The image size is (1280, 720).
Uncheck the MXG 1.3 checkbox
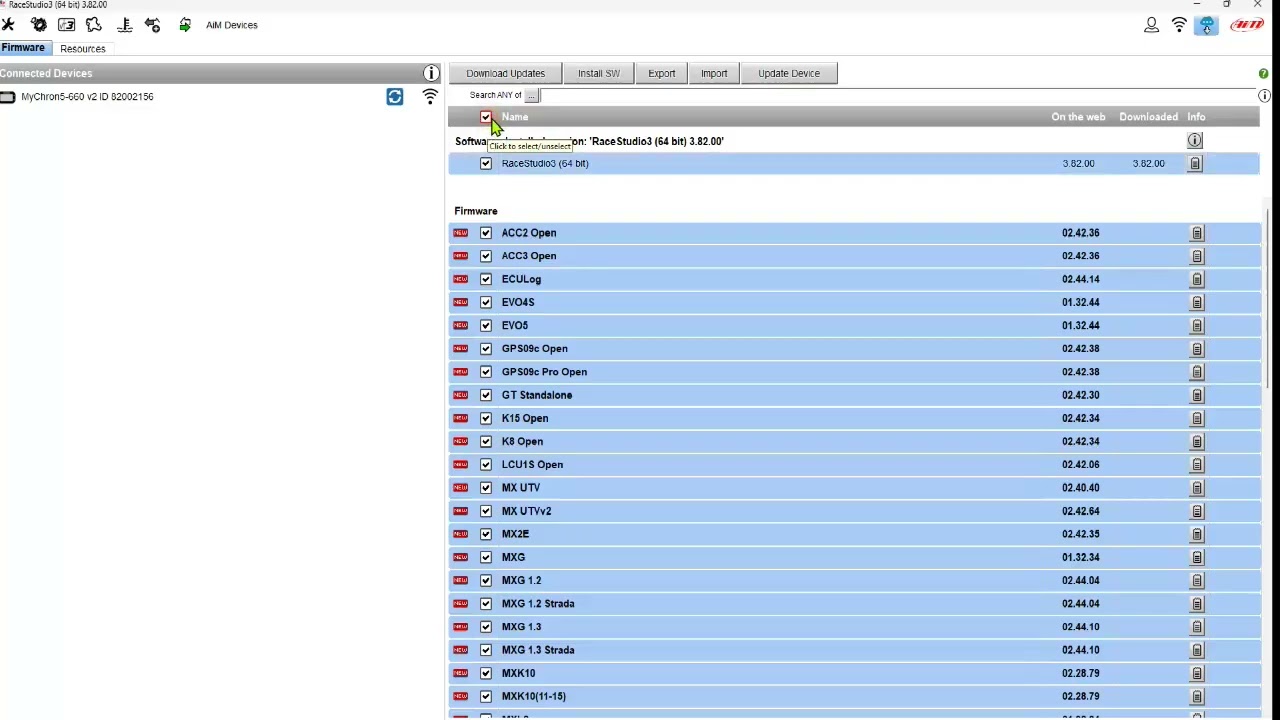[x=486, y=627]
